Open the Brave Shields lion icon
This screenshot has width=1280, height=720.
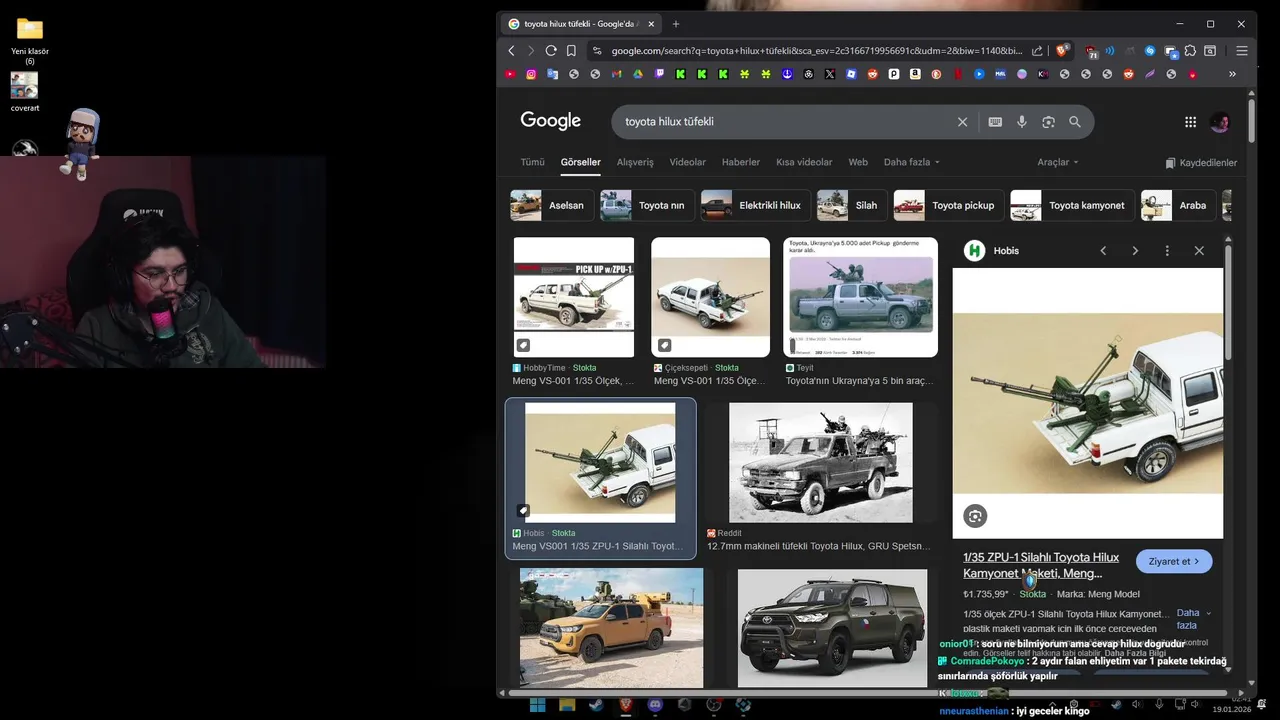(x=1062, y=50)
